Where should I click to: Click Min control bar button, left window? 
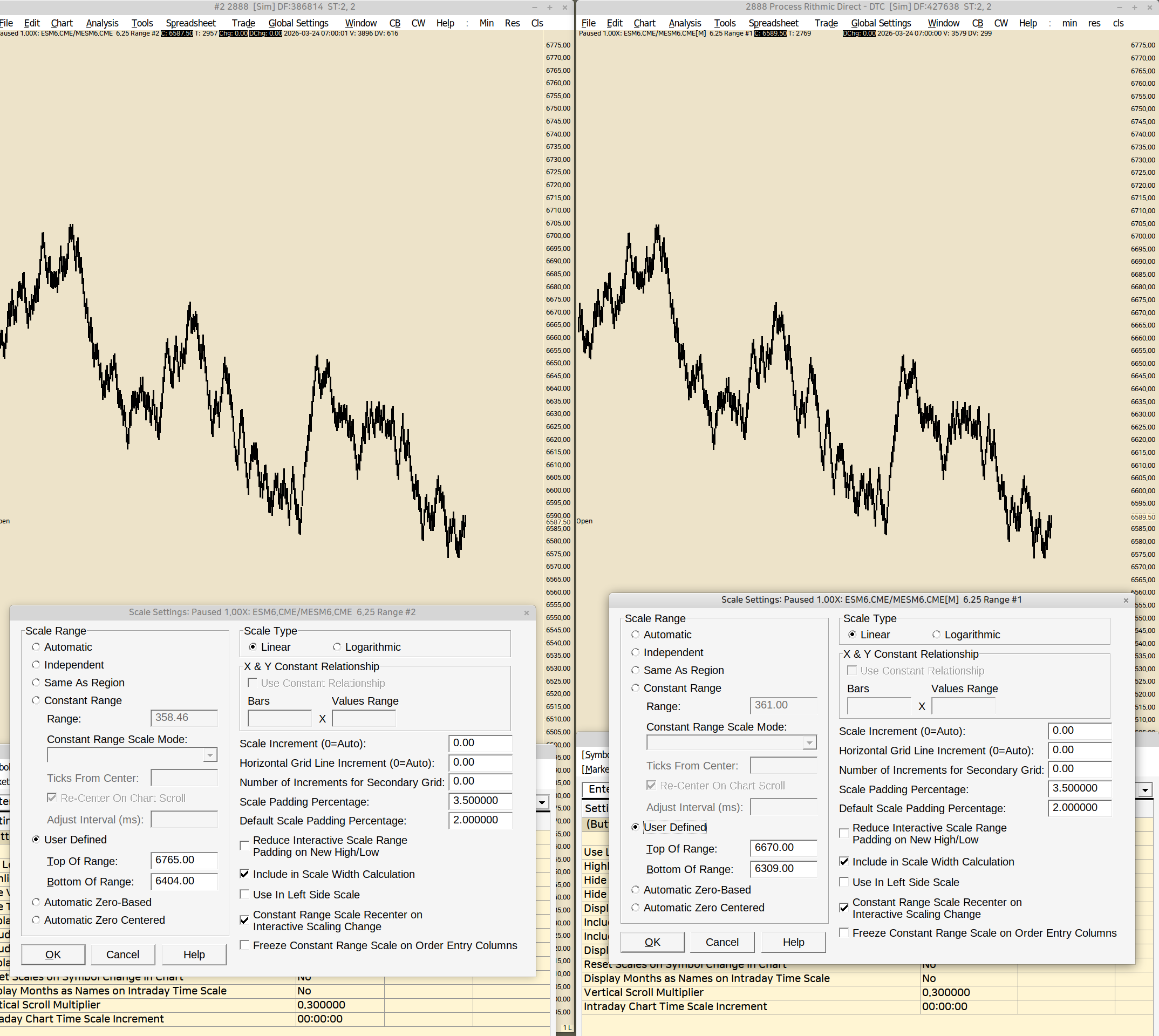pyautogui.click(x=486, y=23)
